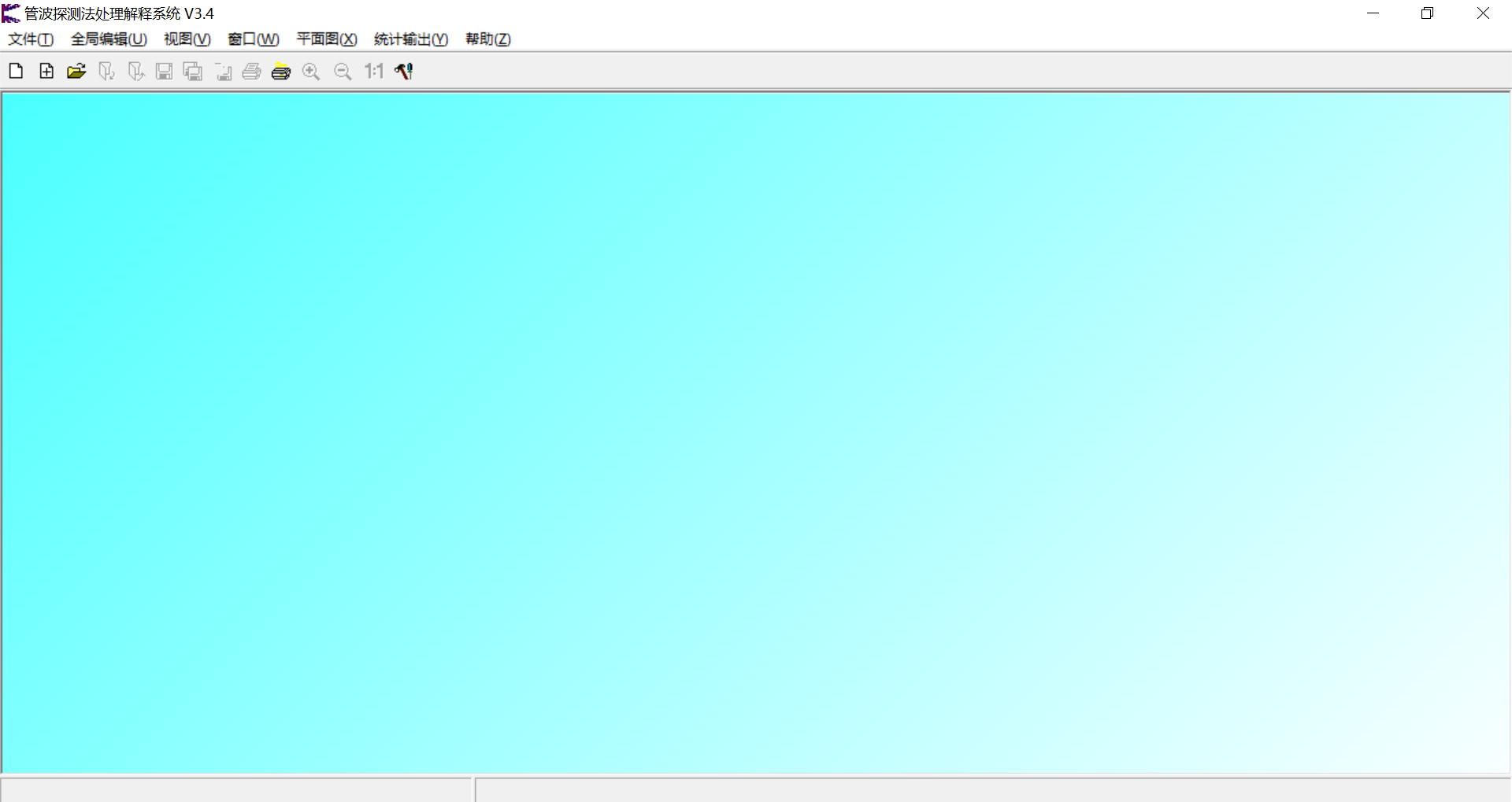This screenshot has width=1512, height=802.
Task: Click the greyed printer icon
Action: point(252,72)
